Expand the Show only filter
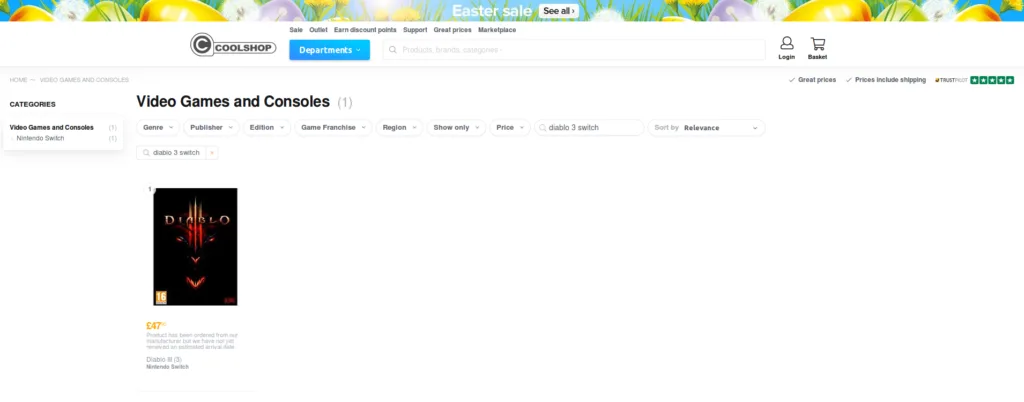 click(456, 128)
